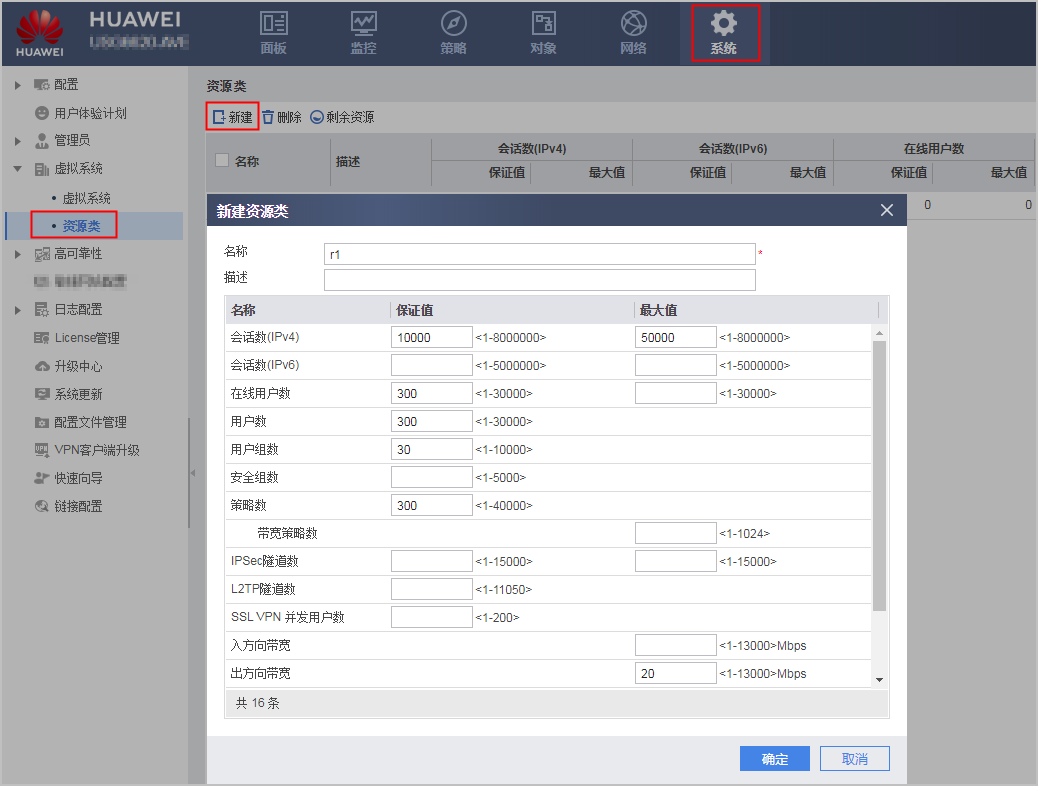The image size is (1038, 786).
Task: Focus 在线用户数 maximum value field
Action: [x=675, y=393]
